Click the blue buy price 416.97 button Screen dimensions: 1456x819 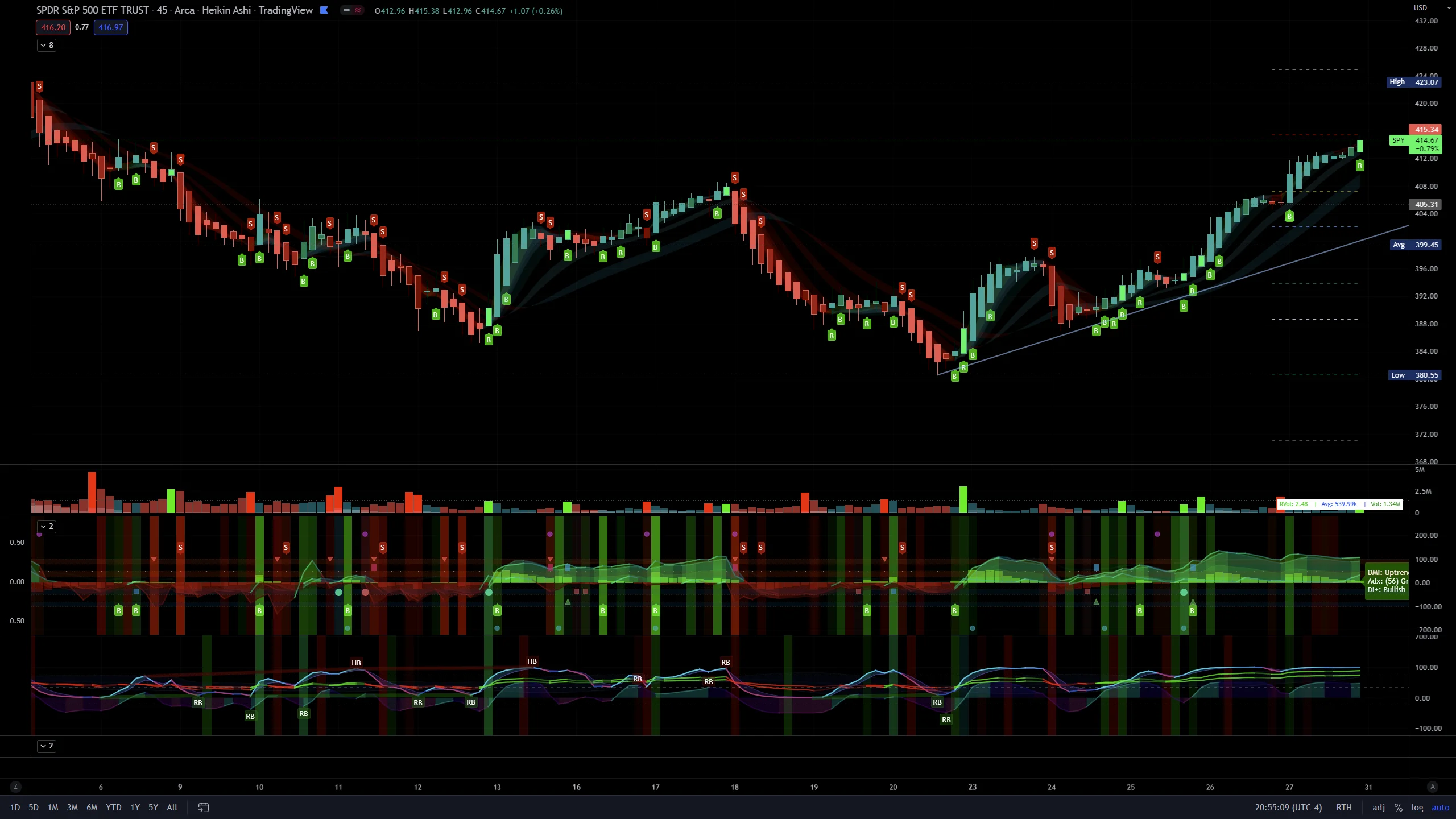110,27
